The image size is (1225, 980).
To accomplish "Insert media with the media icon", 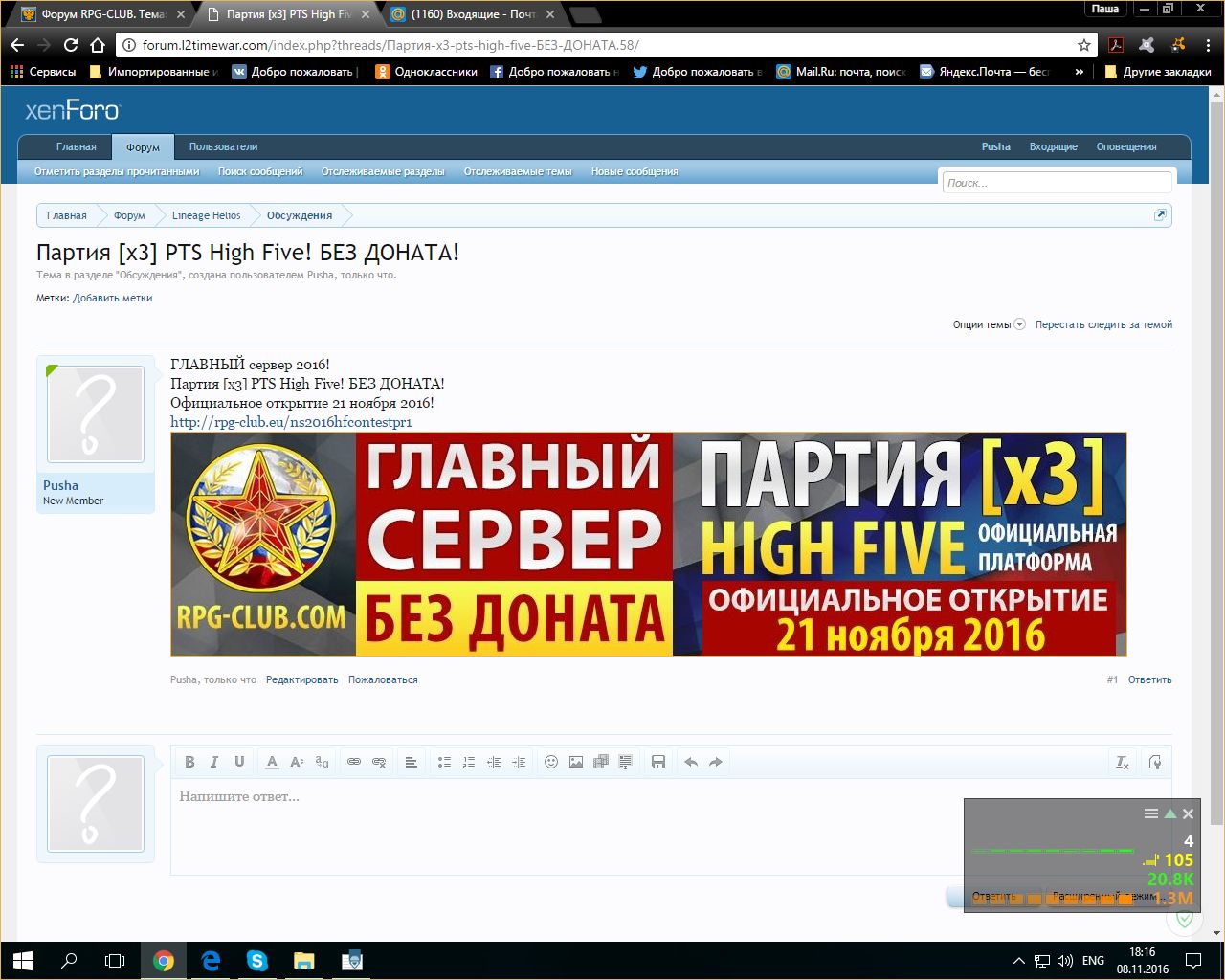I will [x=601, y=762].
